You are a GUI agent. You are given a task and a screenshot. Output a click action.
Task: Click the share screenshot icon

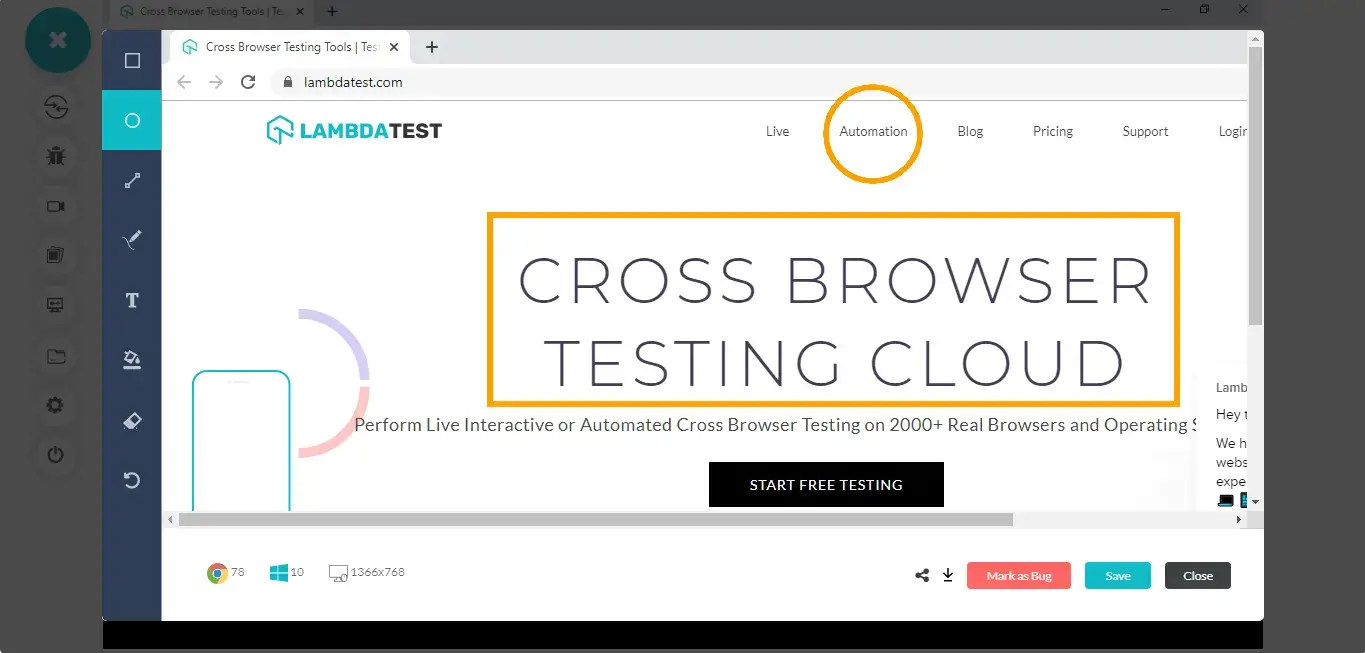[922, 576]
